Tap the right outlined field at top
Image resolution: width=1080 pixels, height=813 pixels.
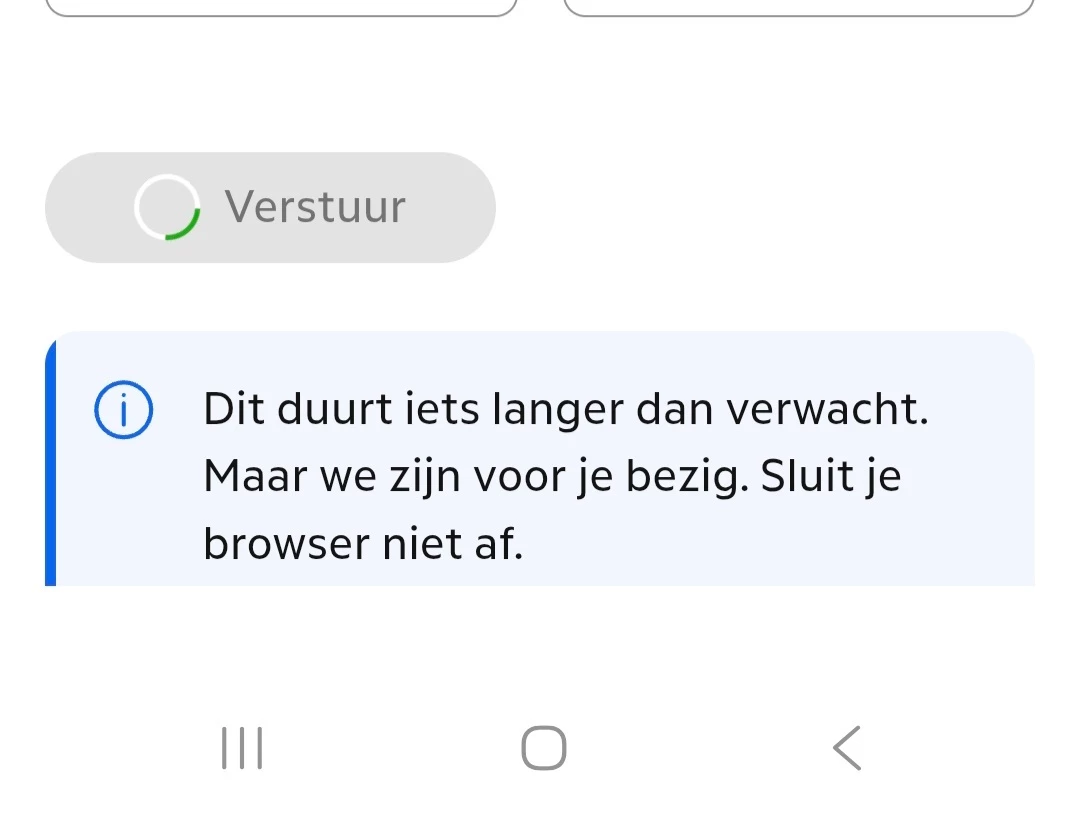(798, 8)
